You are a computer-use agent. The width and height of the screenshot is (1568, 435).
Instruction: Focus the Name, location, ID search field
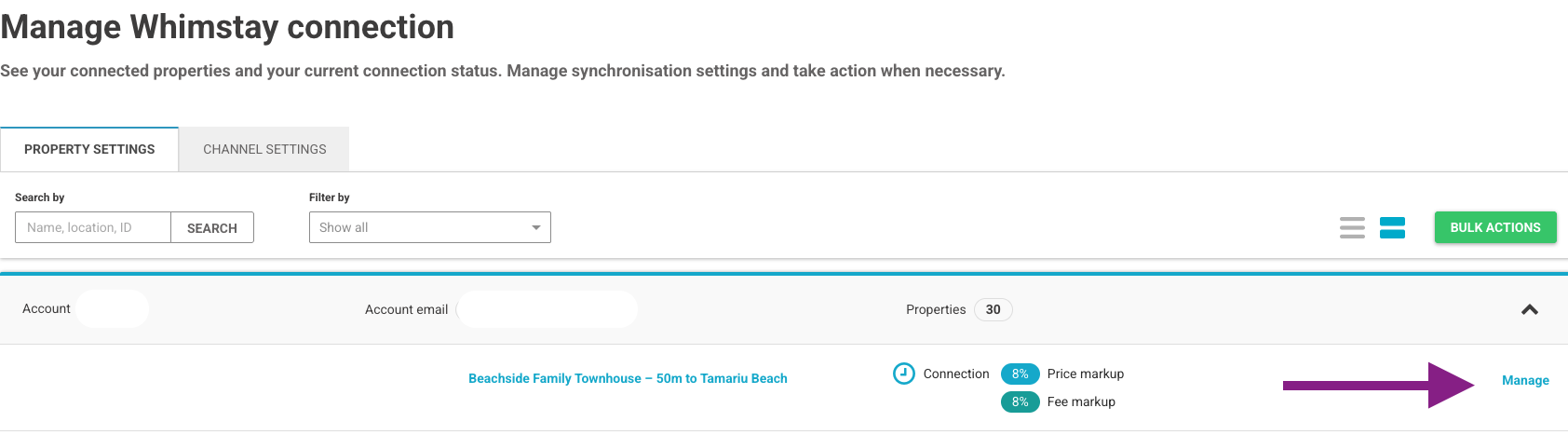pos(93,227)
